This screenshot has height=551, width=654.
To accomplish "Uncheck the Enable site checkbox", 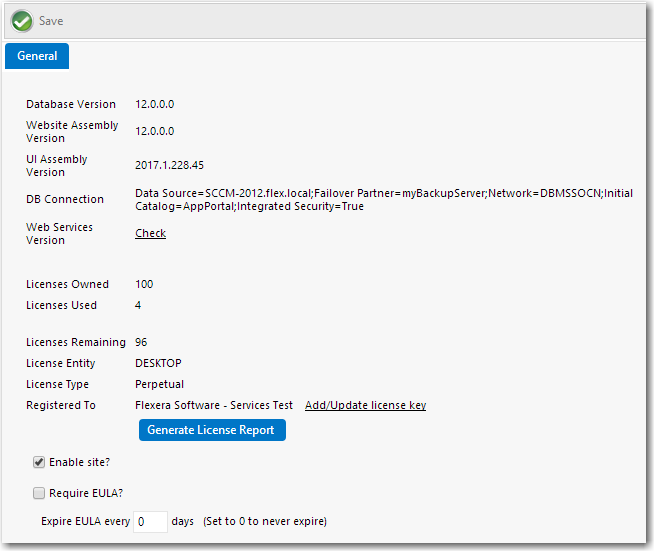I will coord(39,462).
